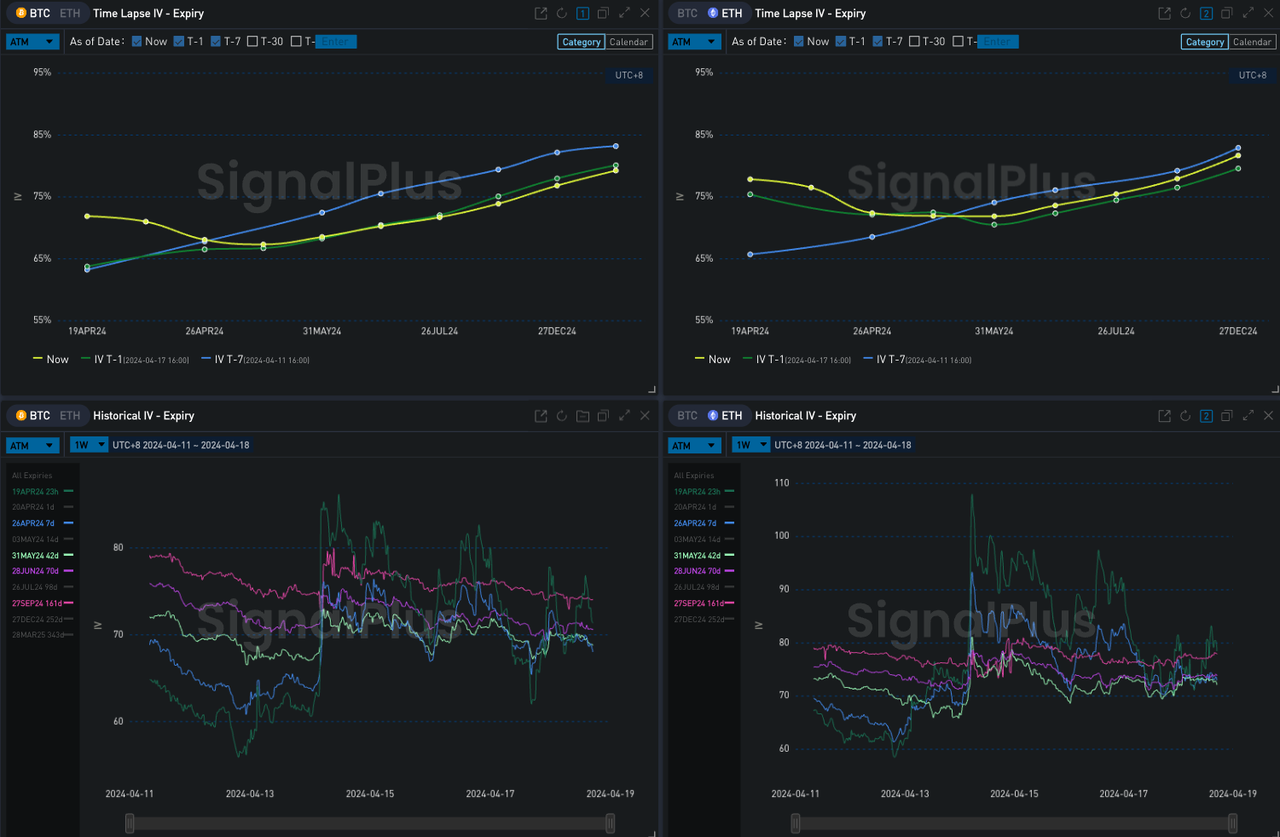Open 1W period dropdown in BTC Historical IV

[x=88, y=445]
